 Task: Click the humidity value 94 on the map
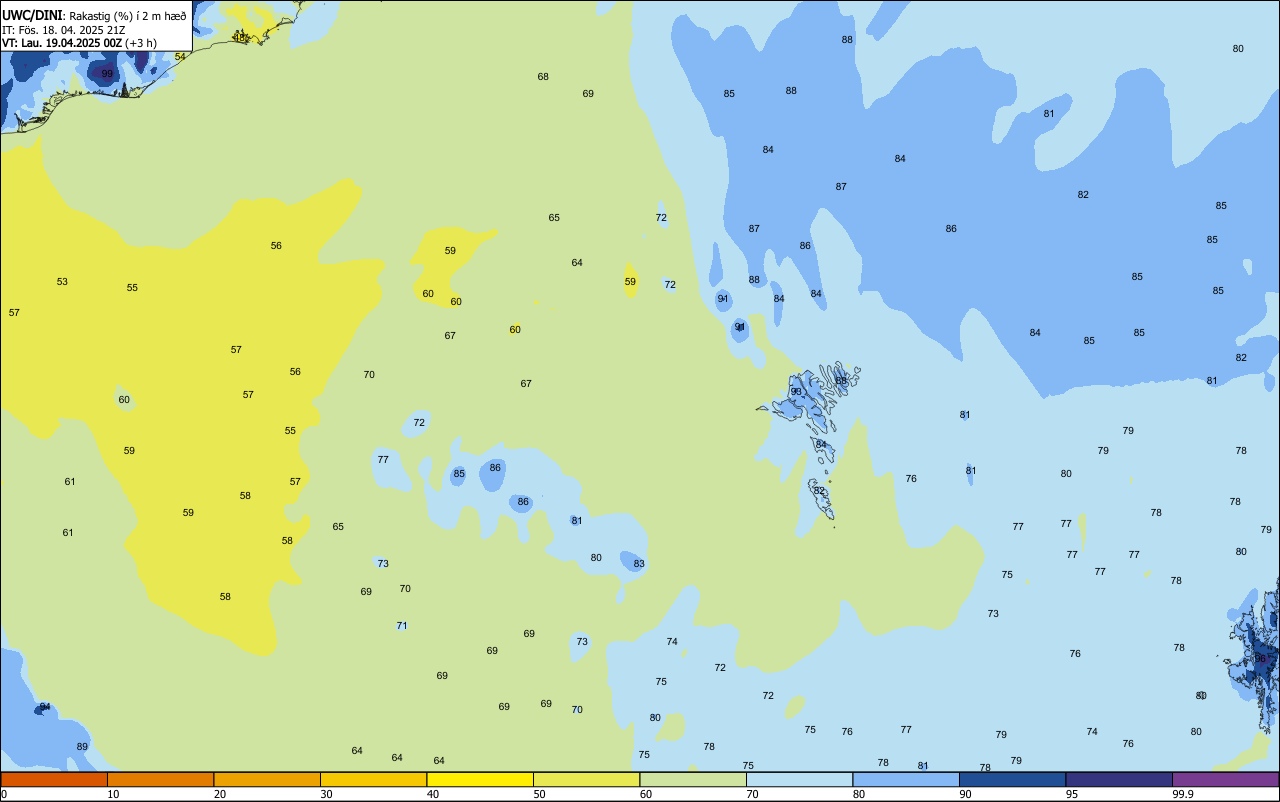pyautogui.click(x=44, y=707)
